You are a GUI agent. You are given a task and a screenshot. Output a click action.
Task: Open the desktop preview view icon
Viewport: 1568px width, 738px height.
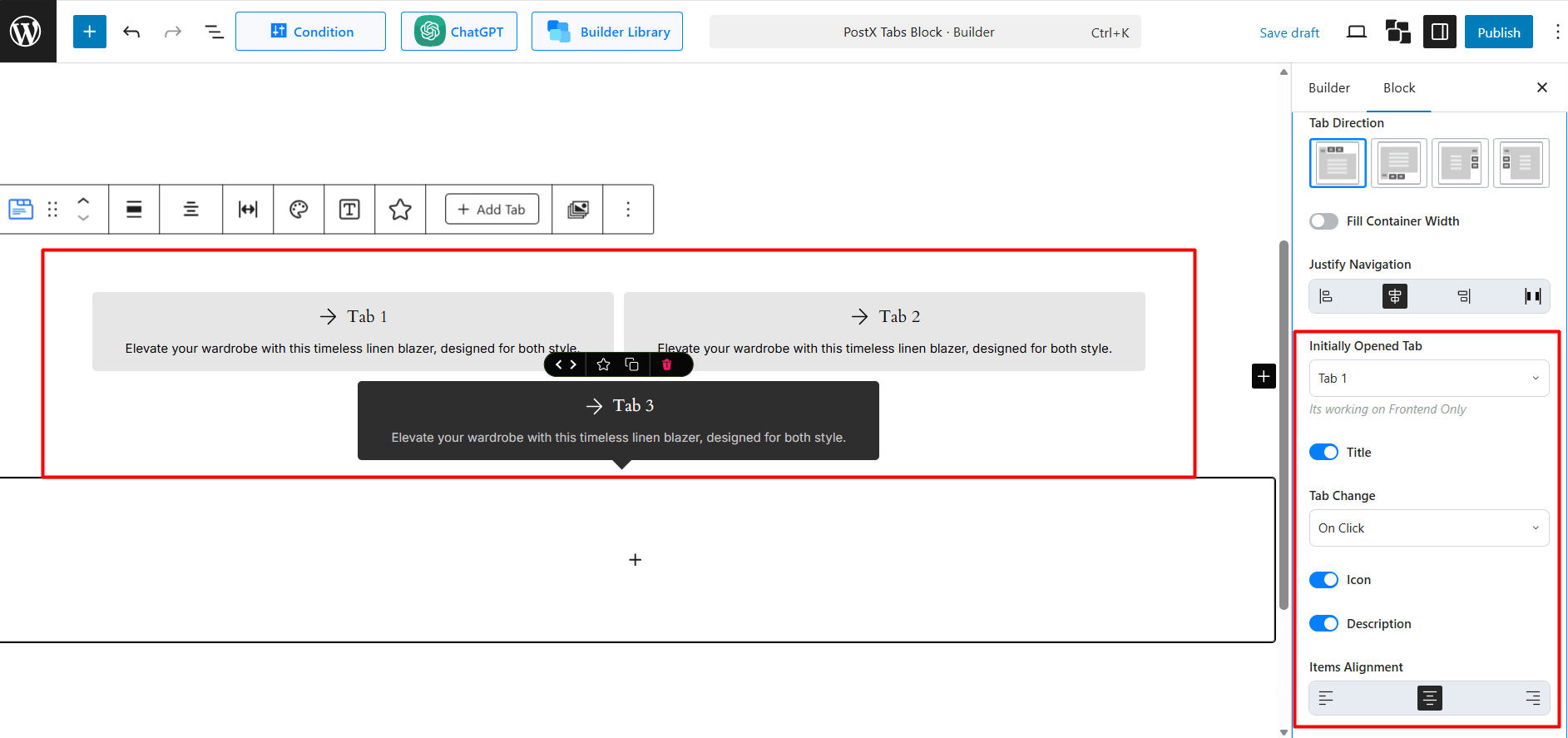point(1357,32)
